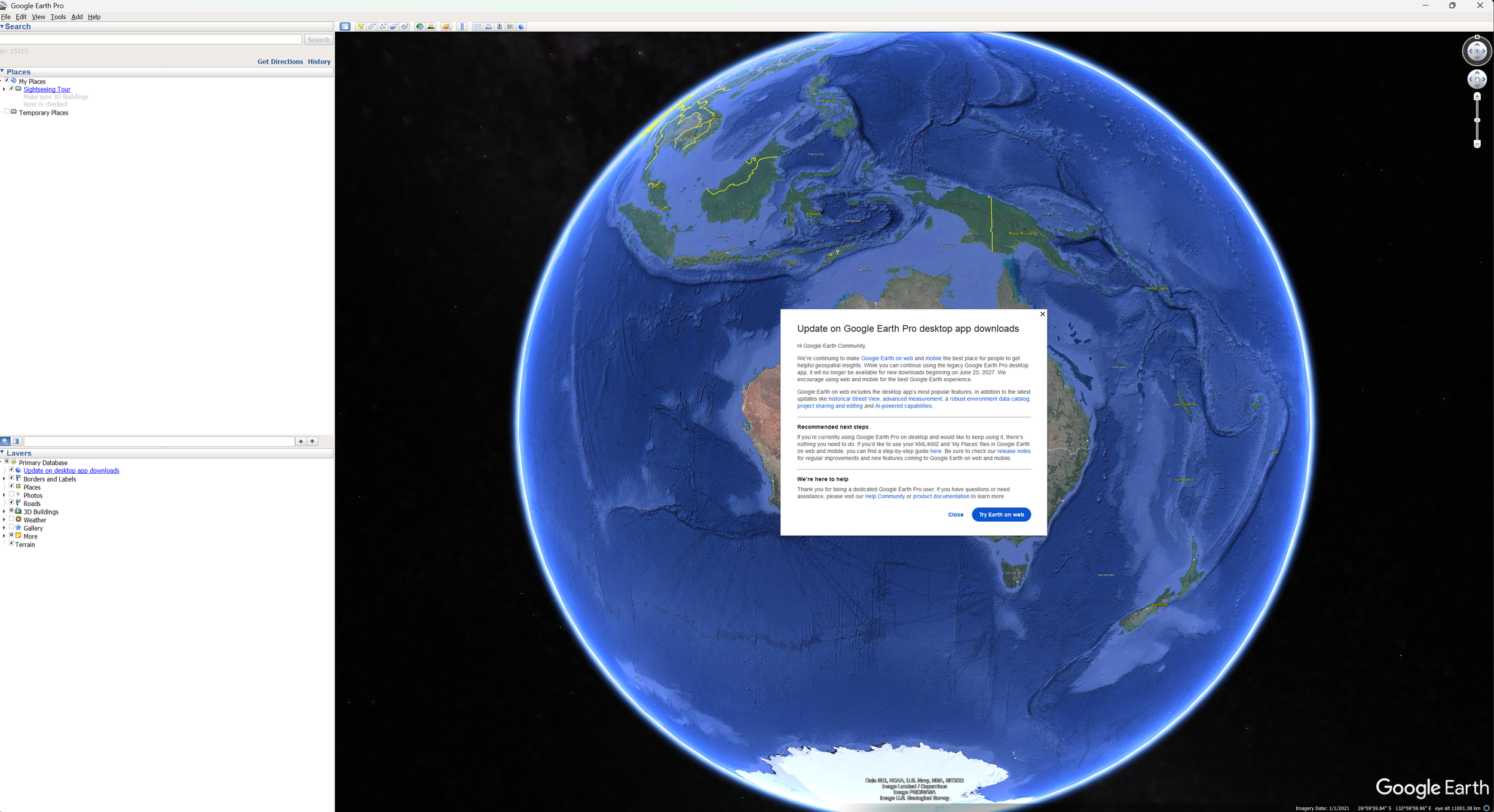Move item up with the up arrow
This screenshot has width=1494, height=812.
[301, 442]
